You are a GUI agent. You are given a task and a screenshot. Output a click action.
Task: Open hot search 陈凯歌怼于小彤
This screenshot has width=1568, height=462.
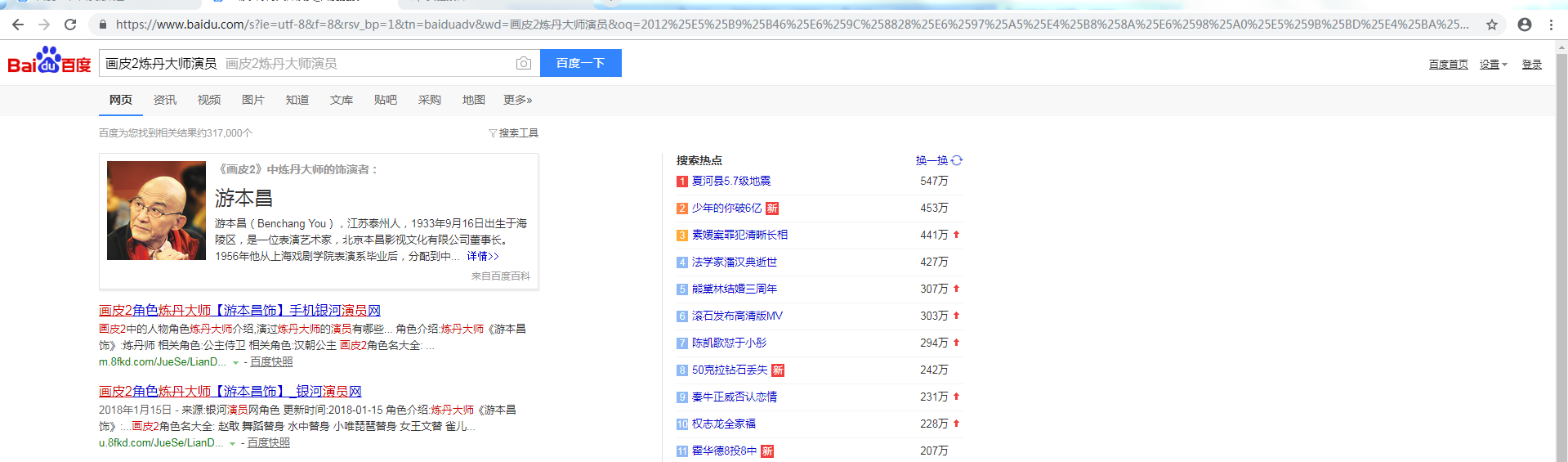[x=729, y=343]
